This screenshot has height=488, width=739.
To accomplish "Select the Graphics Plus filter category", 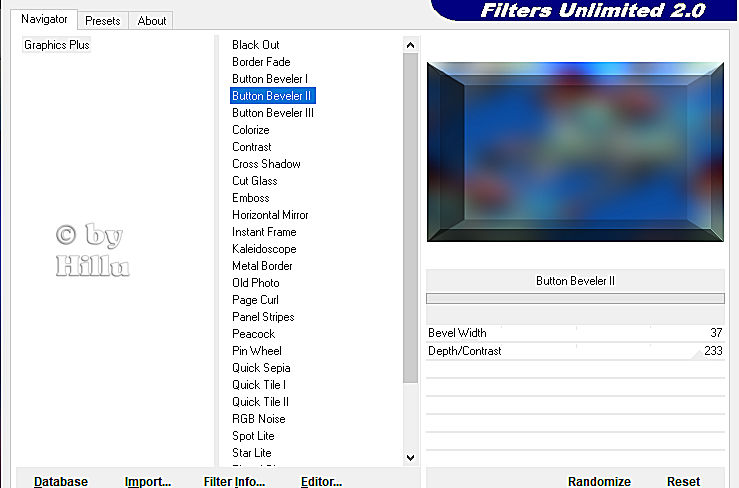I will (57, 45).
